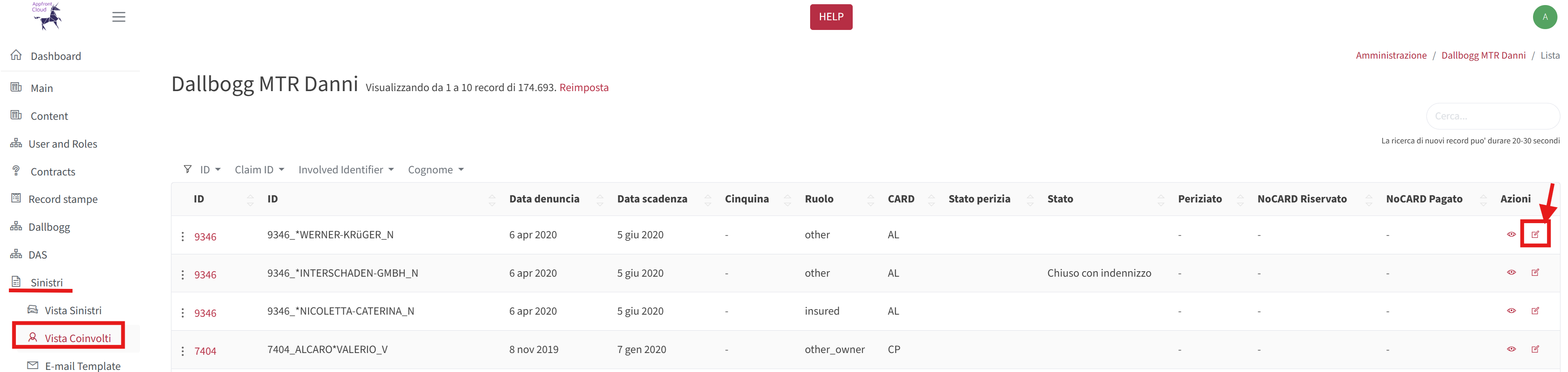Viewport: 1568px width, 372px height.
Task: Open the green user avatar menu
Action: [1544, 17]
